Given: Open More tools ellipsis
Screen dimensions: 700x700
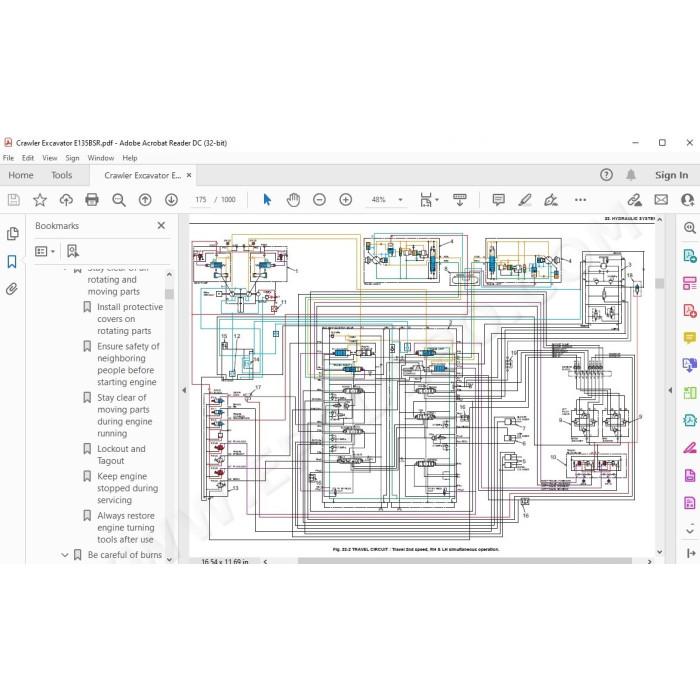Looking at the screenshot, I should click(580, 200).
